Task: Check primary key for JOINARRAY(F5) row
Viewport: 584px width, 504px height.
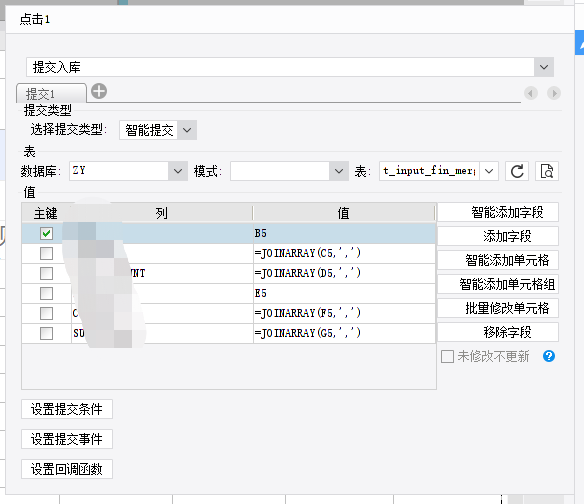Action: [x=46, y=313]
